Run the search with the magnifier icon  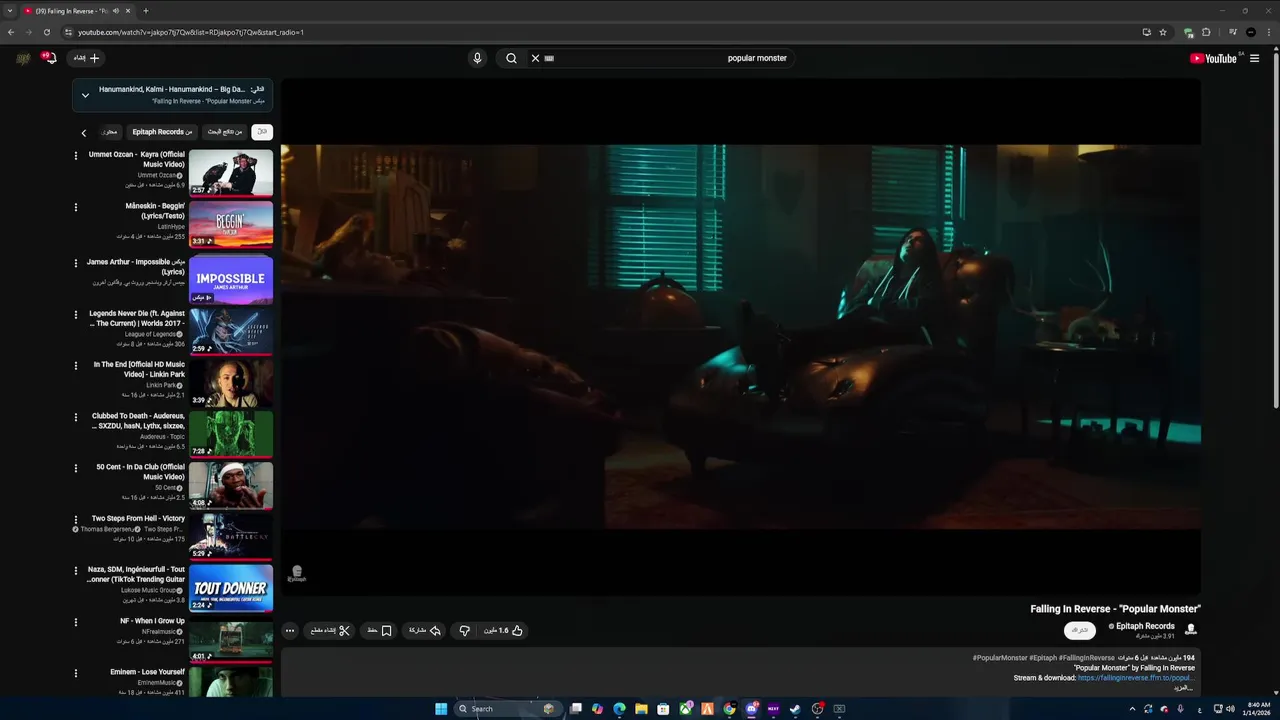pyautogui.click(x=511, y=58)
